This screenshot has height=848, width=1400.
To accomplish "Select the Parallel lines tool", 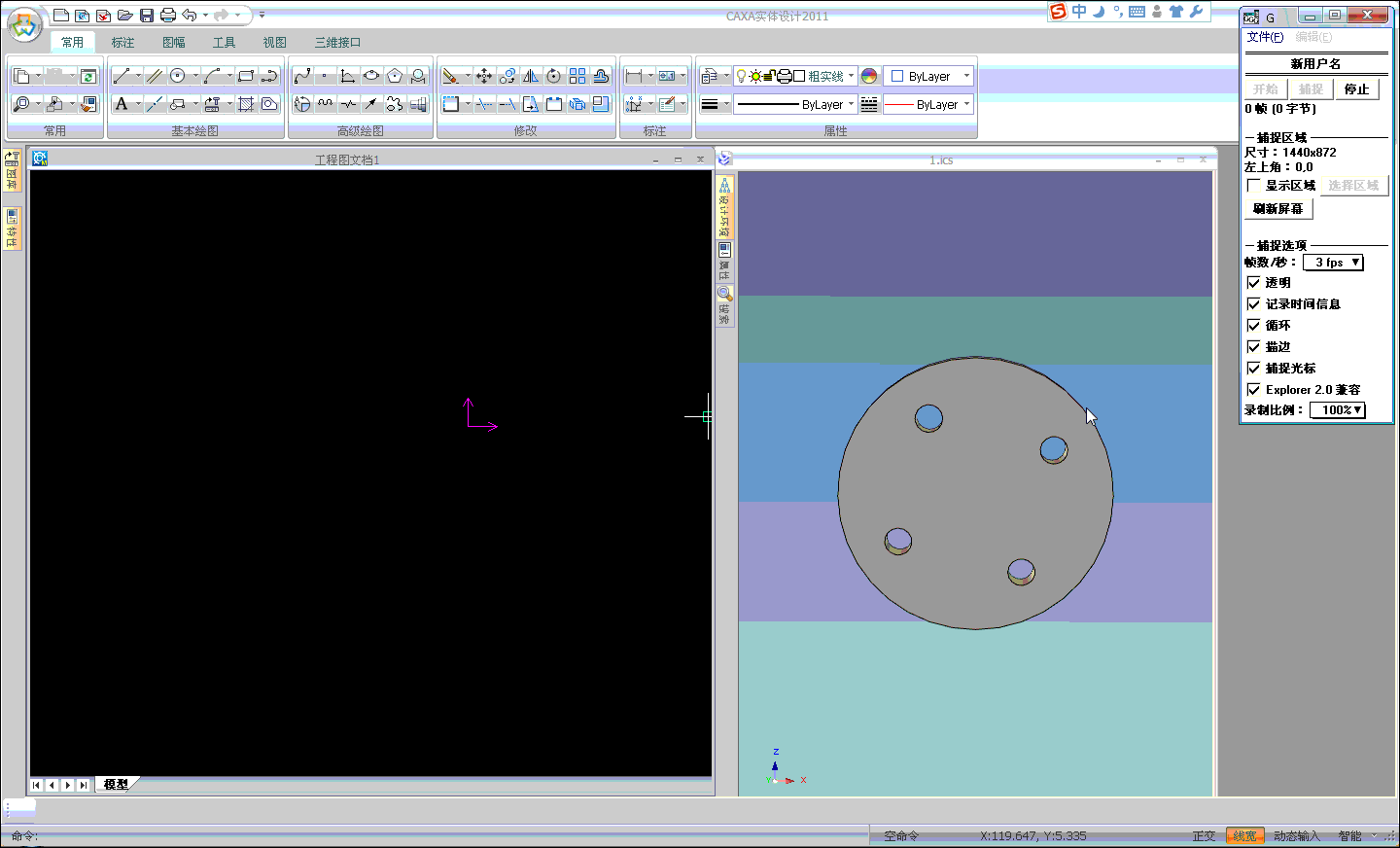I will pos(155,76).
